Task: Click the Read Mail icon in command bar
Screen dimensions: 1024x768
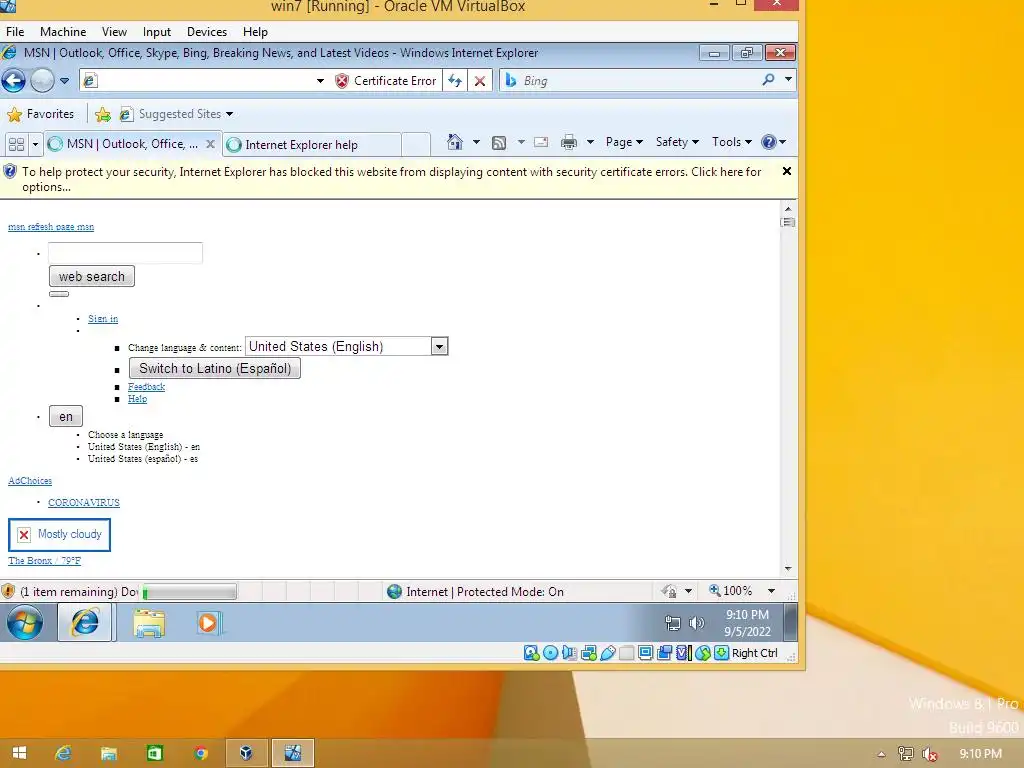Action: click(541, 142)
